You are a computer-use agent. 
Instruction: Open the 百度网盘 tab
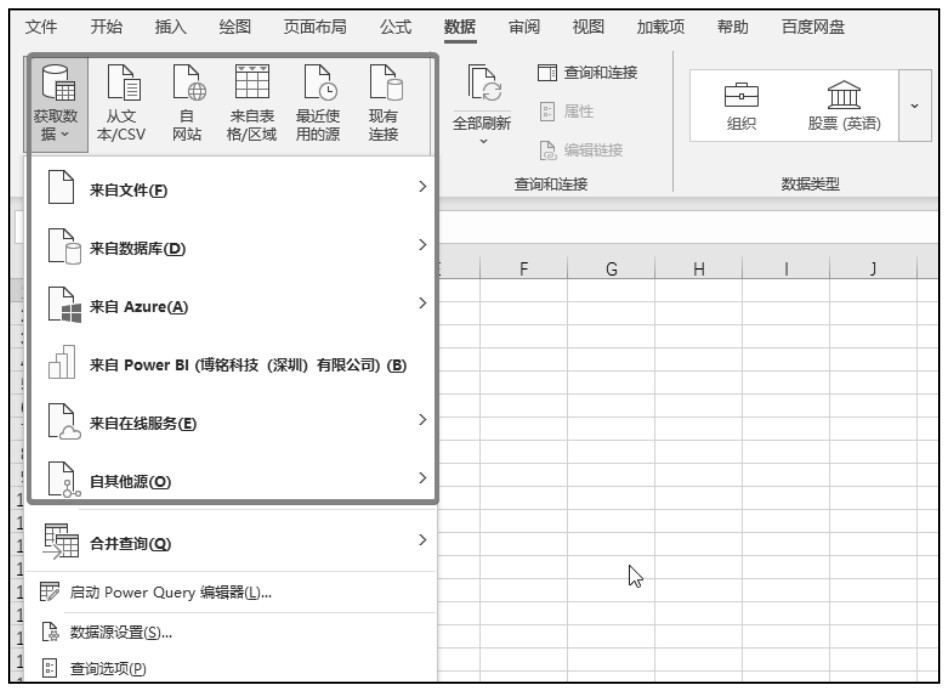[x=813, y=27]
